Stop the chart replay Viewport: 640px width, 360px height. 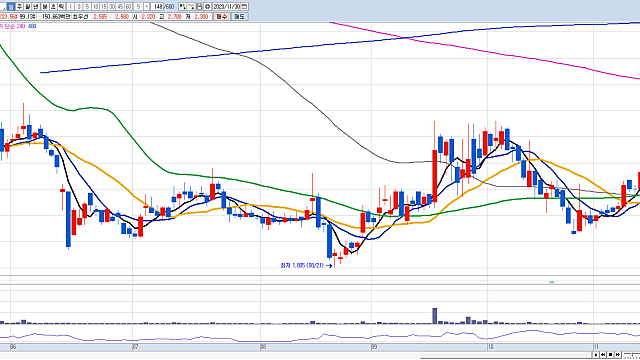tap(611, 355)
